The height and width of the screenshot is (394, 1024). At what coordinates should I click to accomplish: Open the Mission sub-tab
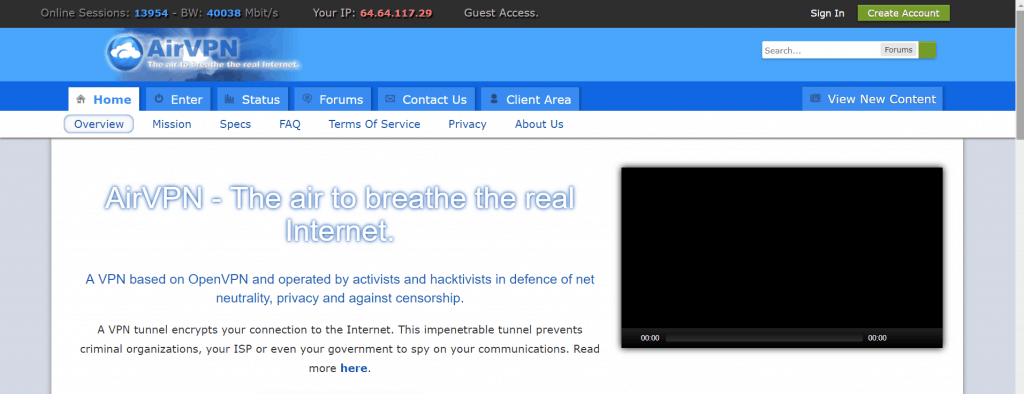pos(172,124)
